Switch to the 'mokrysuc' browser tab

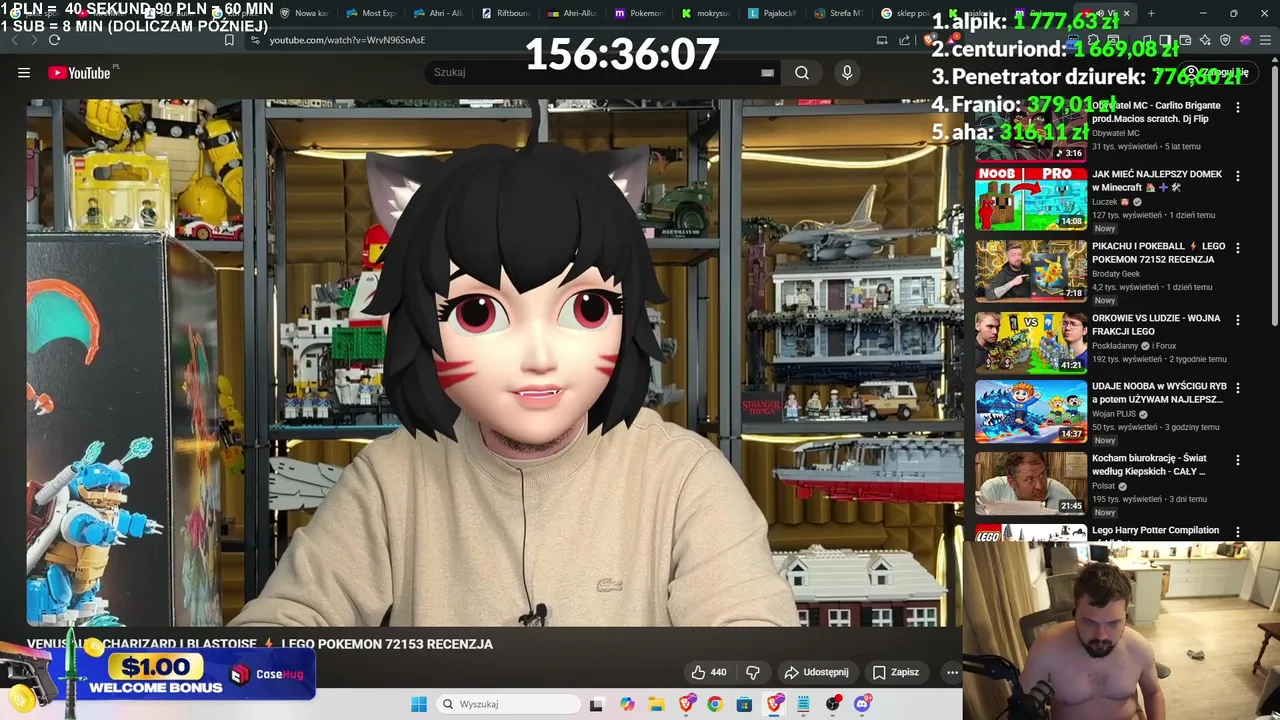click(x=706, y=13)
